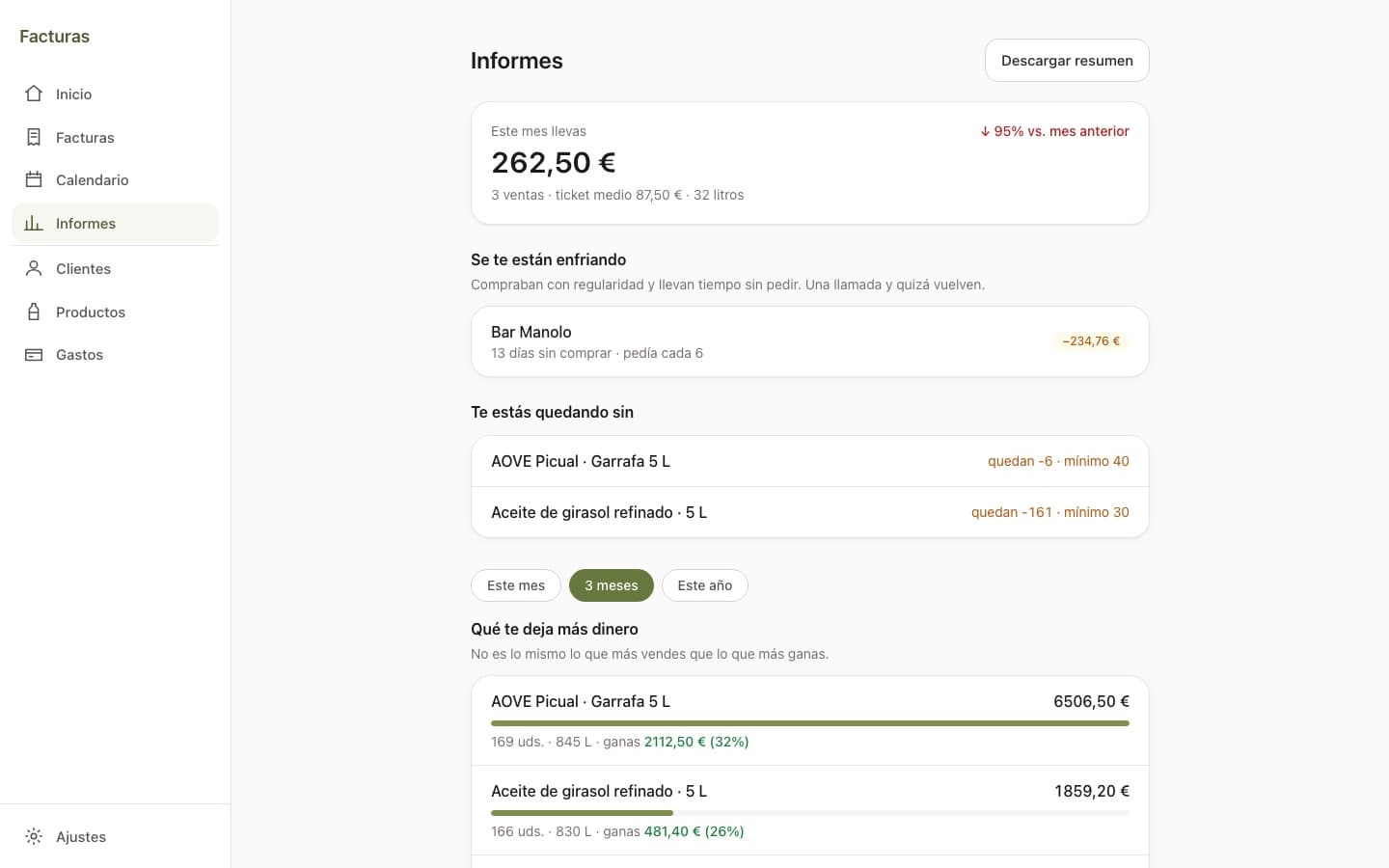This screenshot has width=1389, height=868.
Task: Open the Gastos section label
Action: click(79, 354)
